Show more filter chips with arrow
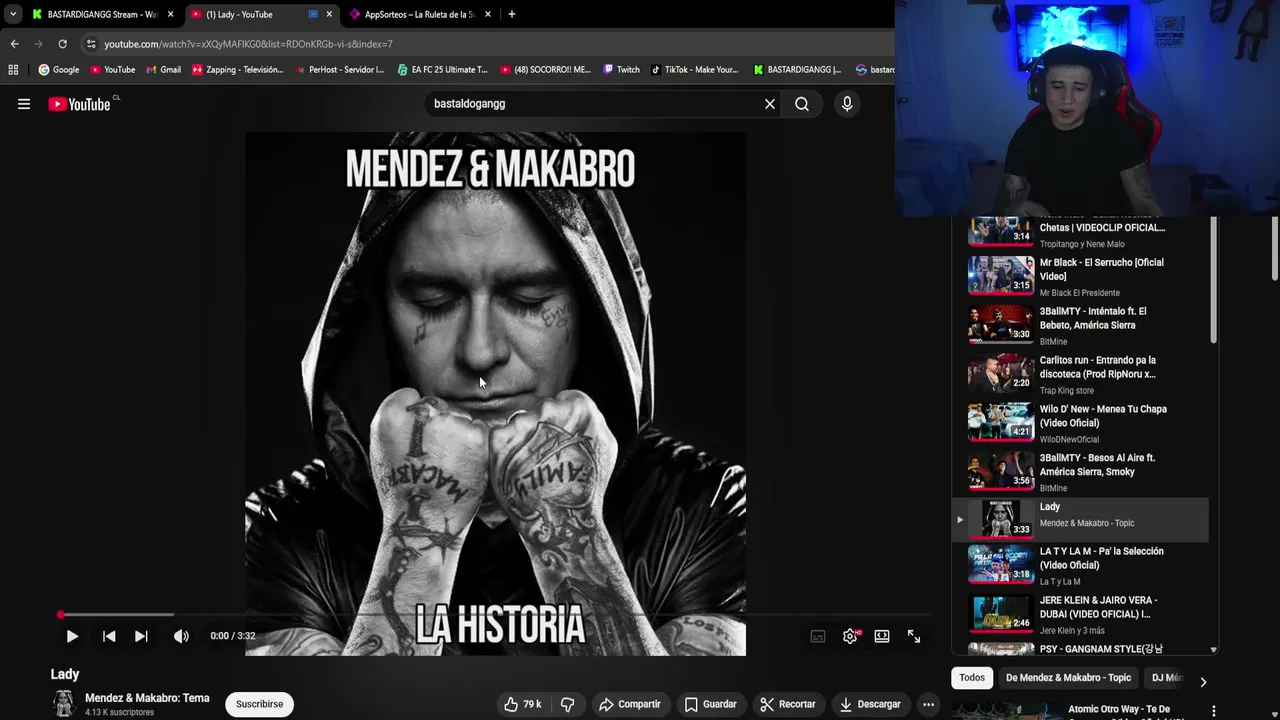Viewport: 1280px width, 720px height. 1203,682
